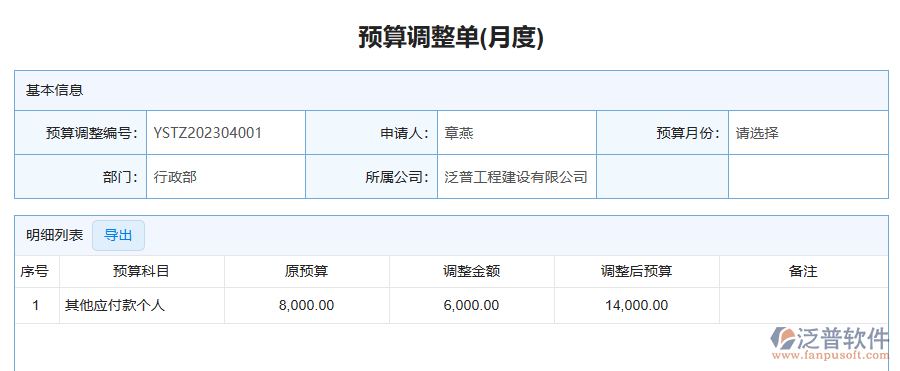
Task: Click the adjusted budget 14,000.00 cell
Action: click(637, 306)
